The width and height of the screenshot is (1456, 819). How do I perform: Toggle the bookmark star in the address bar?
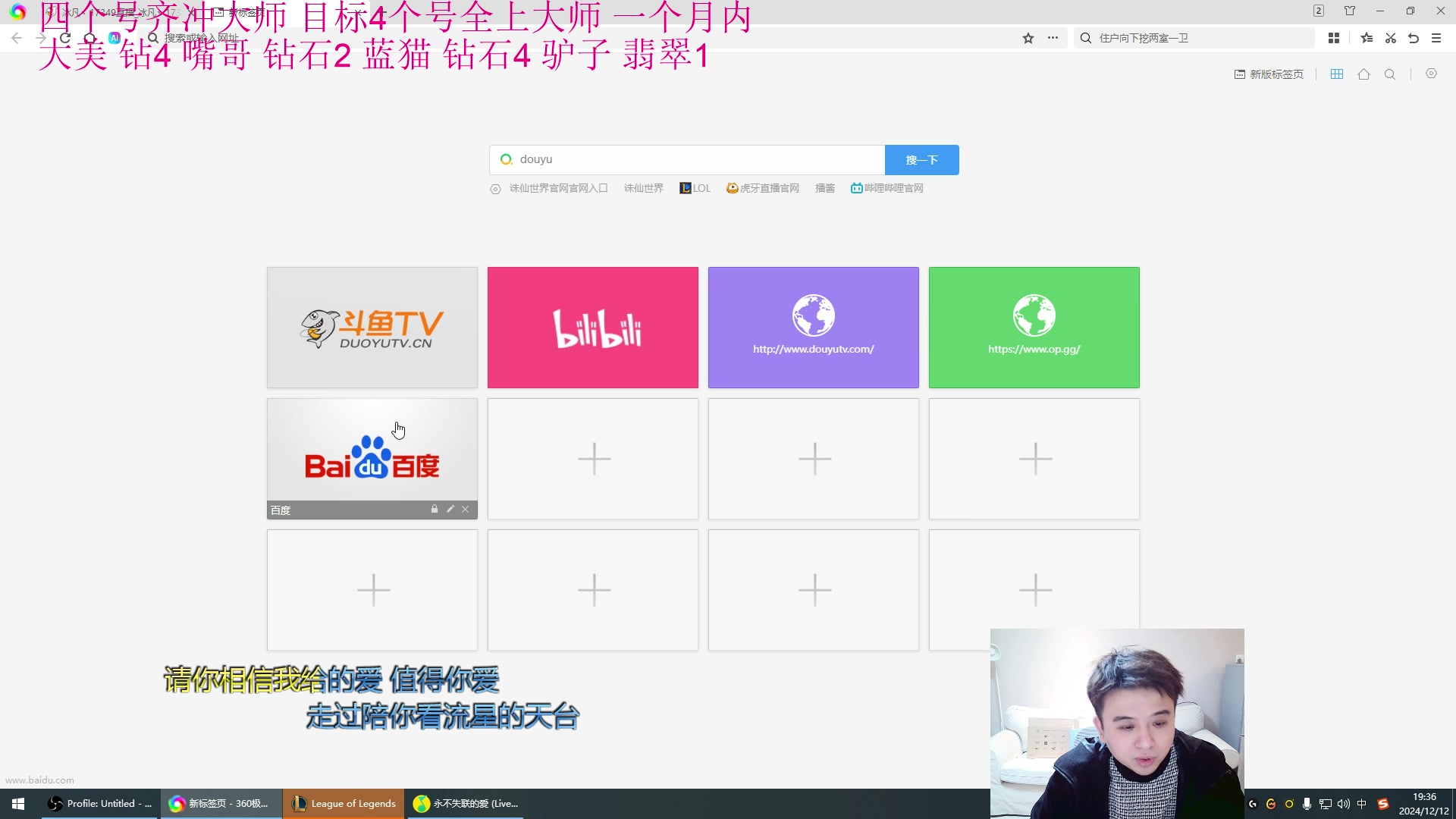(x=1028, y=37)
